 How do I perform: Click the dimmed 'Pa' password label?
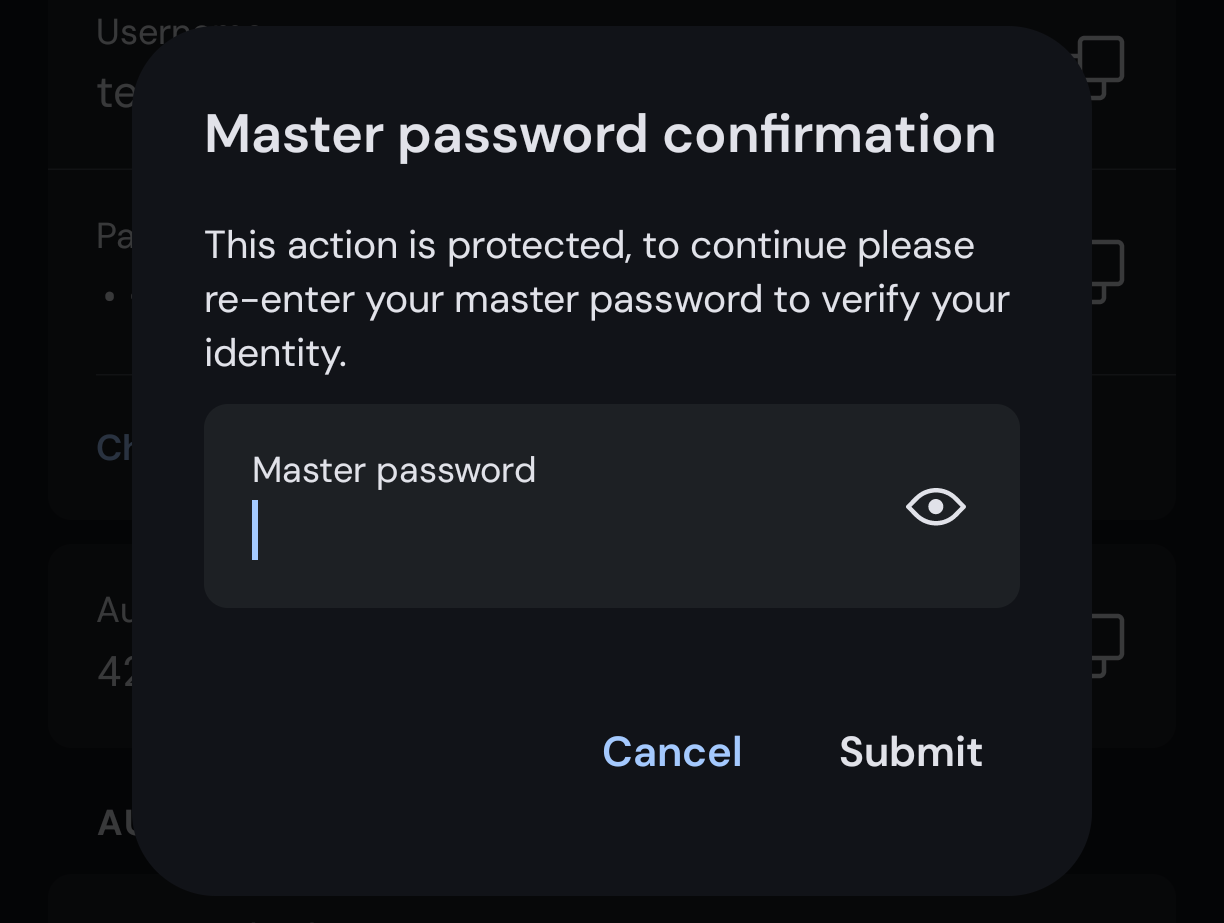(x=114, y=236)
